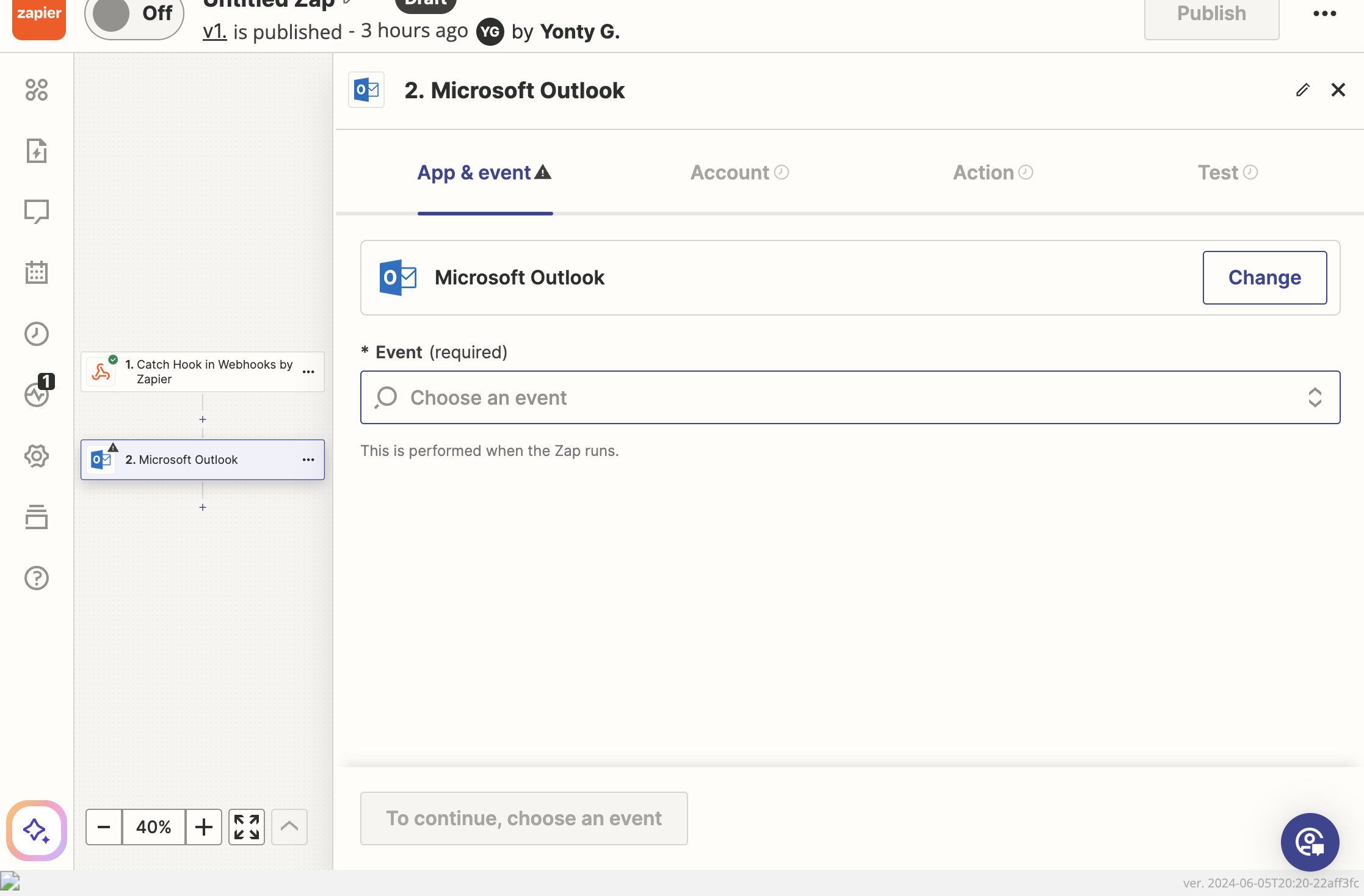Click the Change app button
Image resolution: width=1364 pixels, height=896 pixels.
pos(1264,278)
